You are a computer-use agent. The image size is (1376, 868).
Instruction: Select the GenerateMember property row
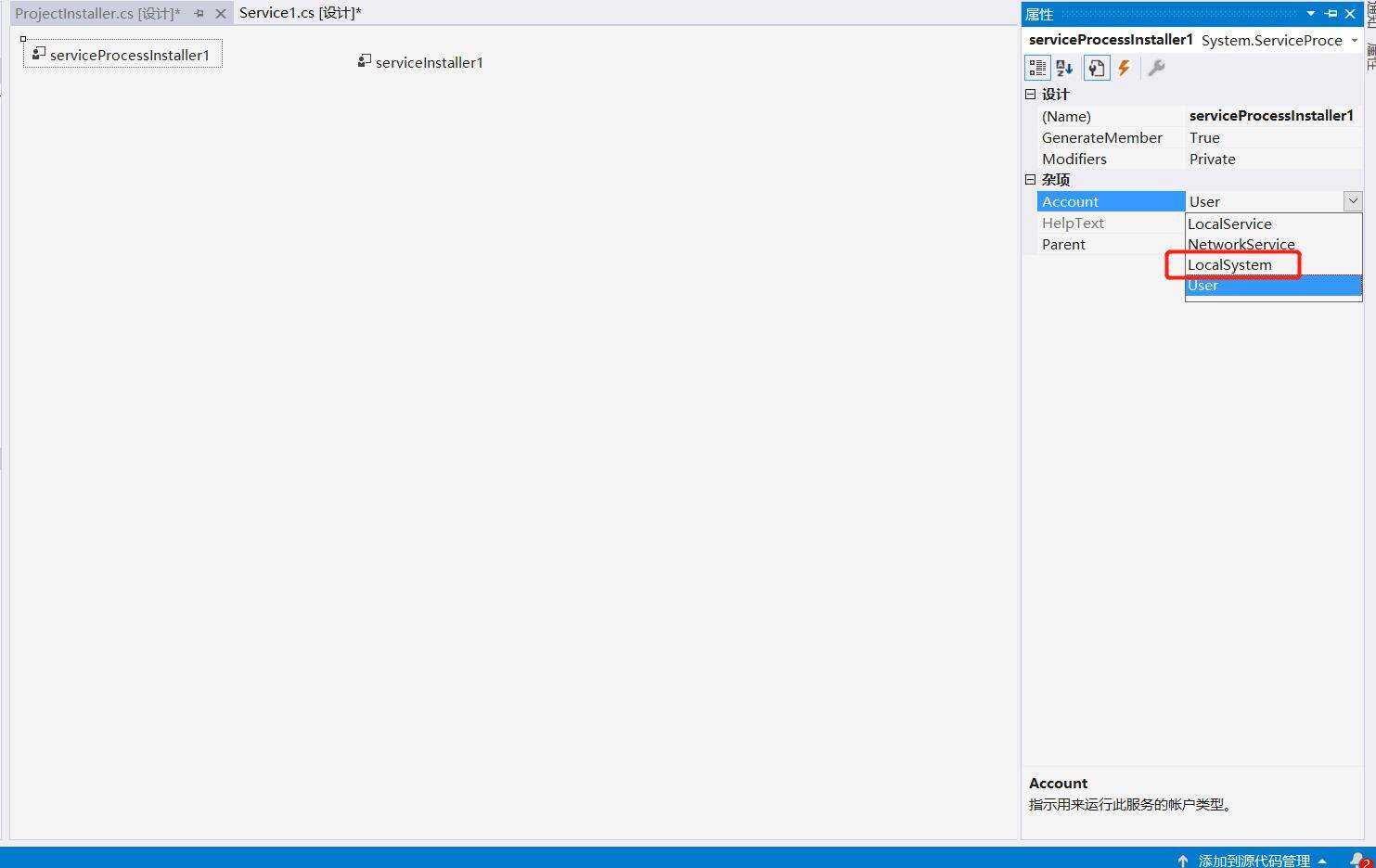(x=1200, y=137)
